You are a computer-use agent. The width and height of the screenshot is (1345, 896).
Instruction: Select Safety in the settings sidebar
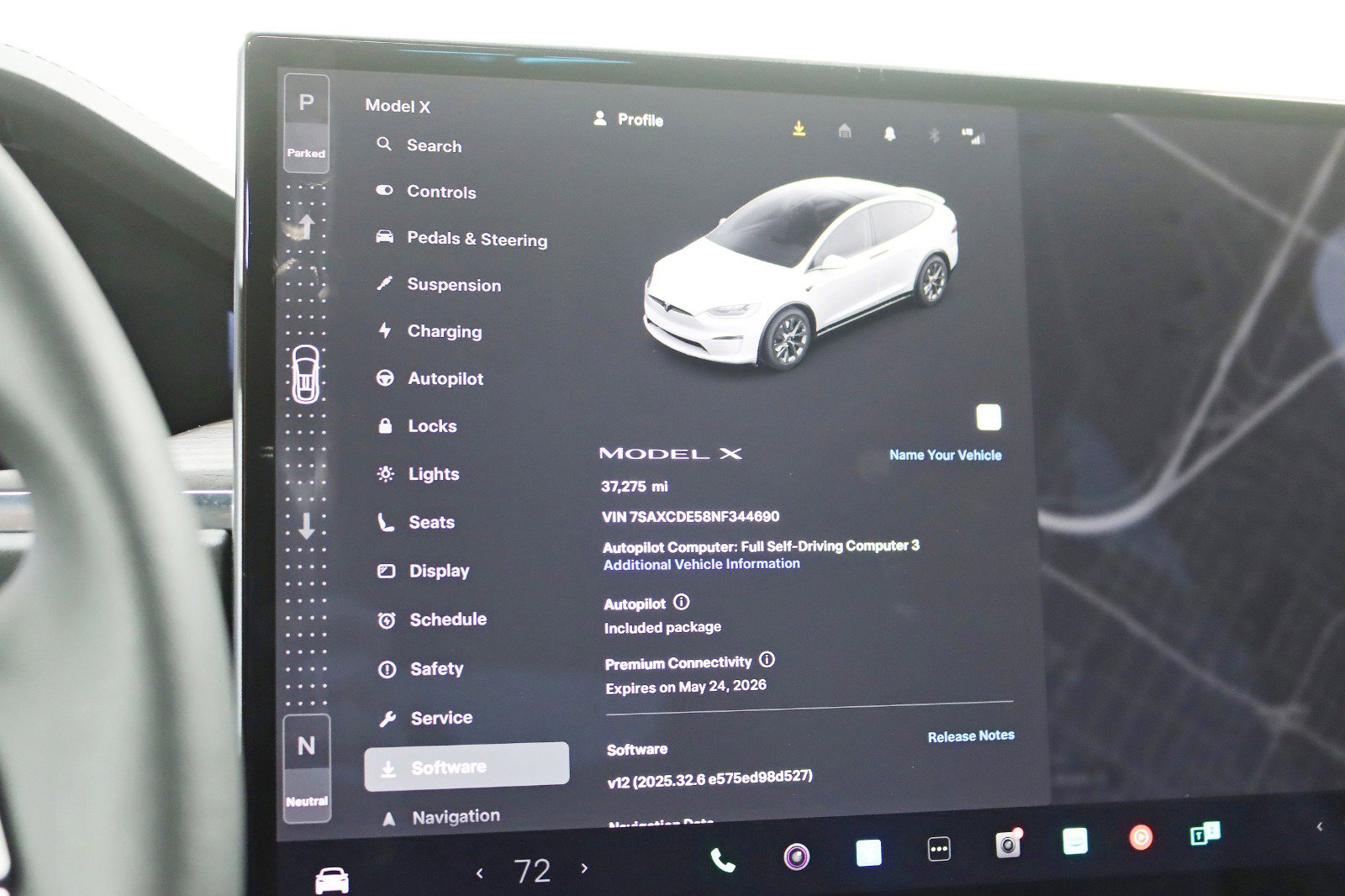point(436,669)
